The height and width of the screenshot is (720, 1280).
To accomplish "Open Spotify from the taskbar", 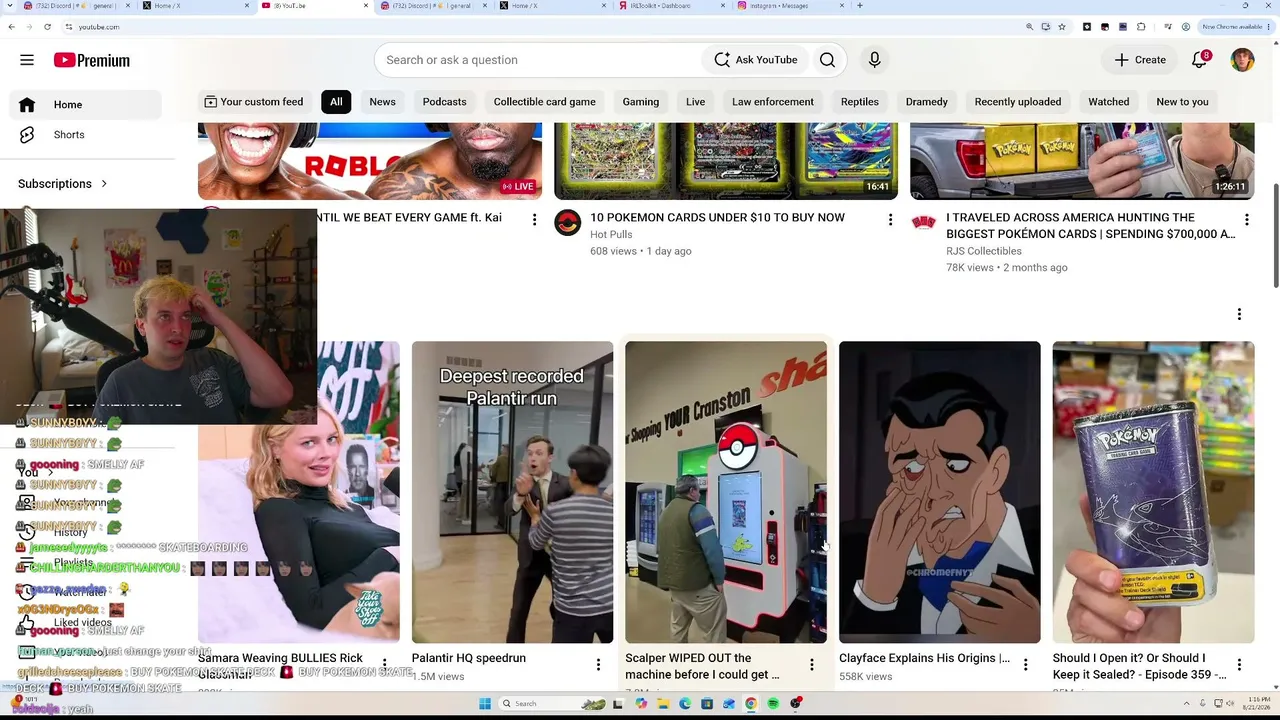I will (x=773, y=704).
